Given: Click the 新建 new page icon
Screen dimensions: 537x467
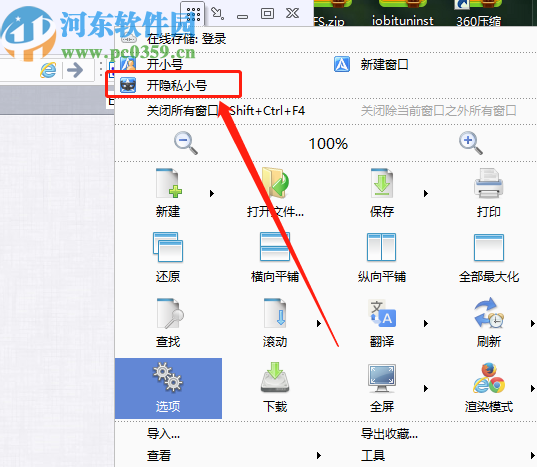Looking at the screenshot, I should click(x=168, y=183).
